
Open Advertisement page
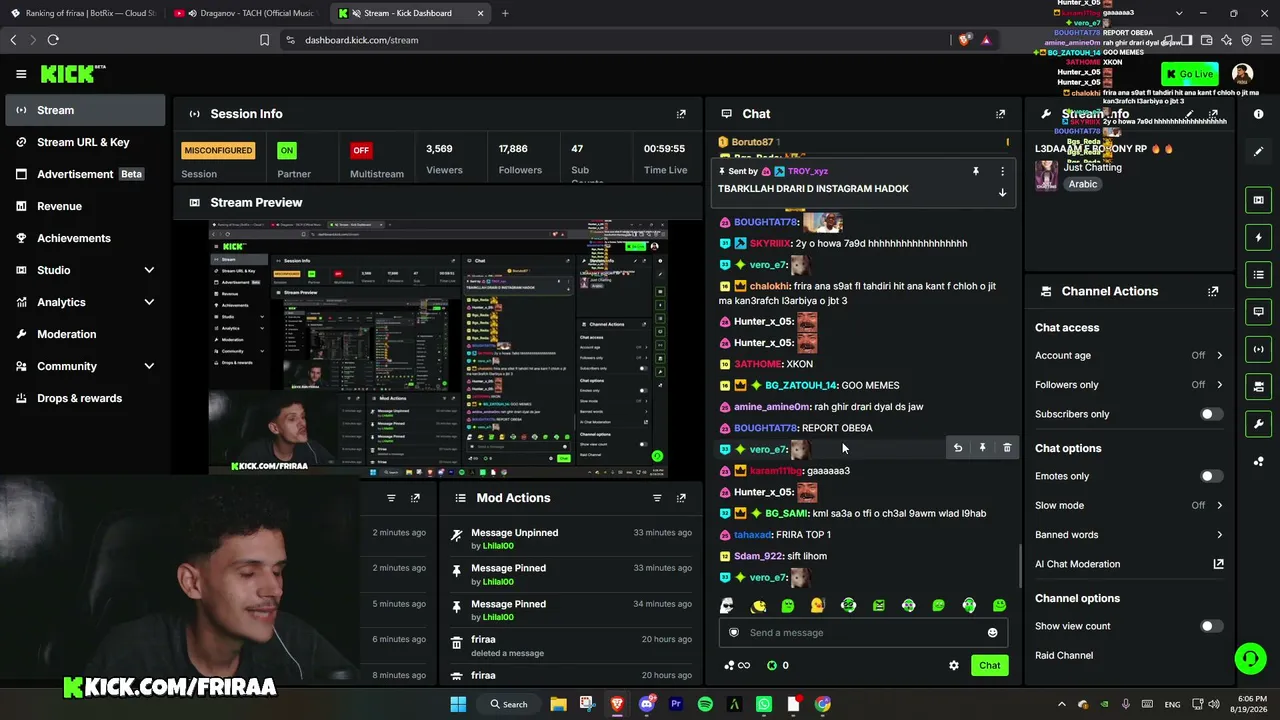pos(84,174)
